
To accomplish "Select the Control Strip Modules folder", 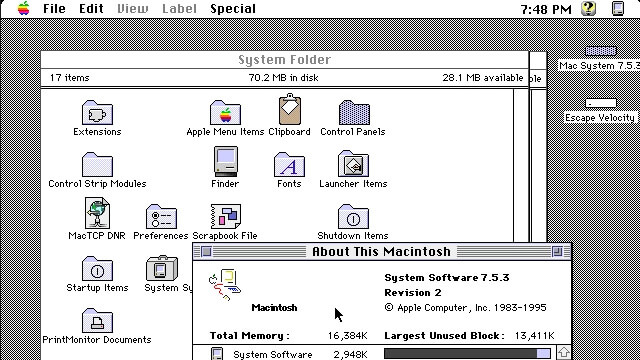I will coord(97,164).
